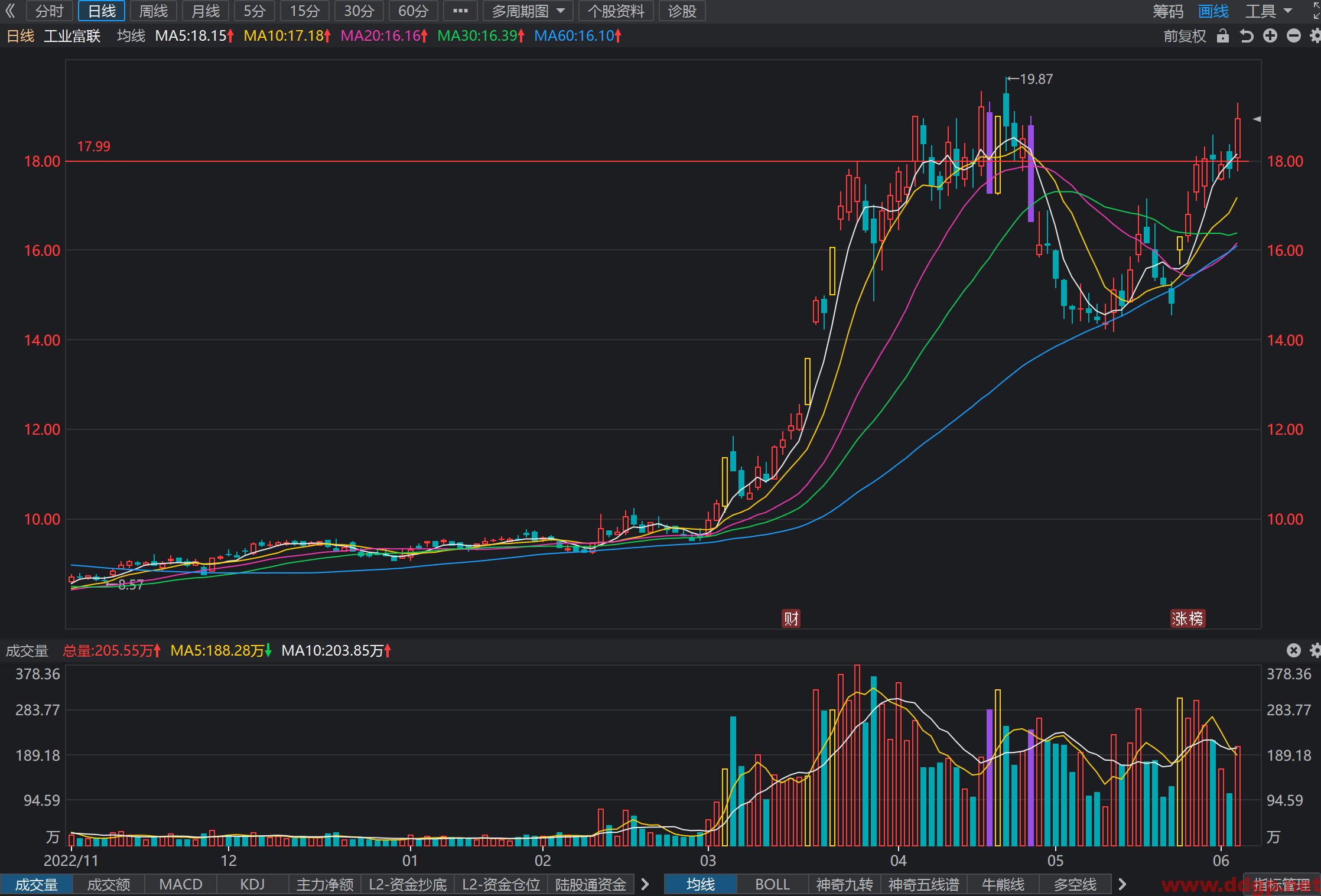Screen dimensions: 1321x896
Task: Open chart settings gear in the top header
Action: coord(1315,36)
